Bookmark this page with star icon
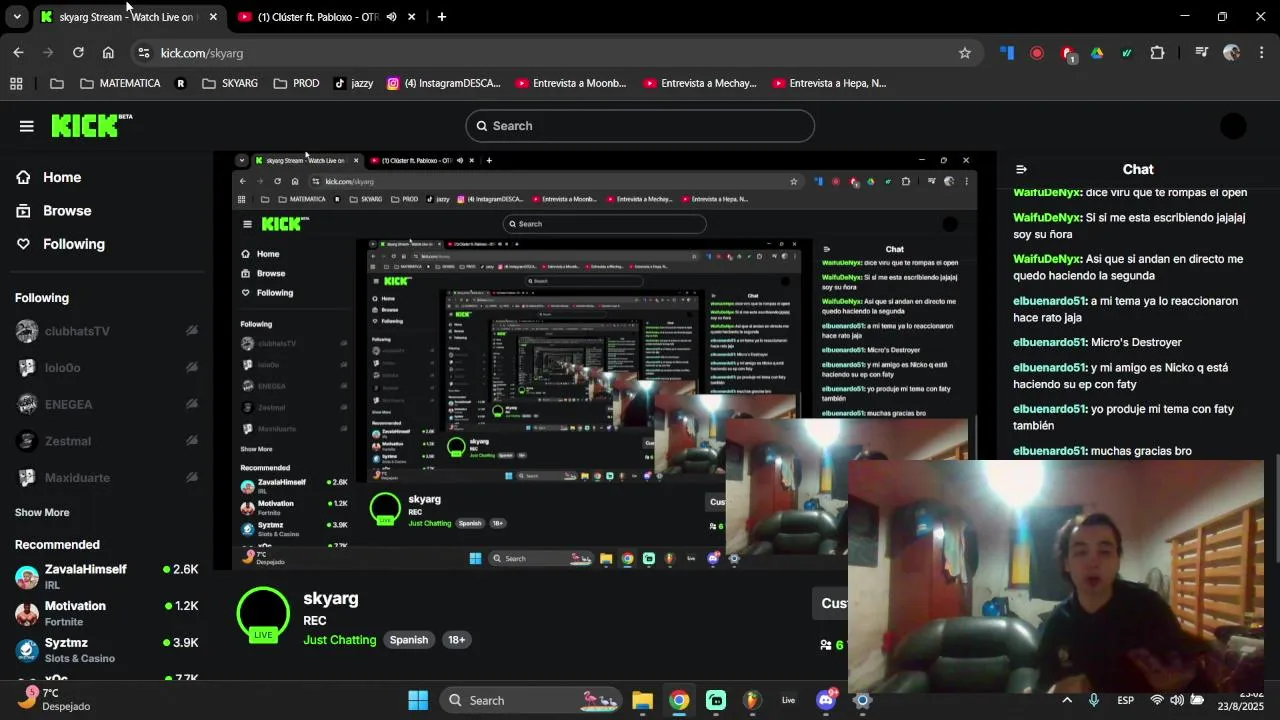 (x=964, y=53)
